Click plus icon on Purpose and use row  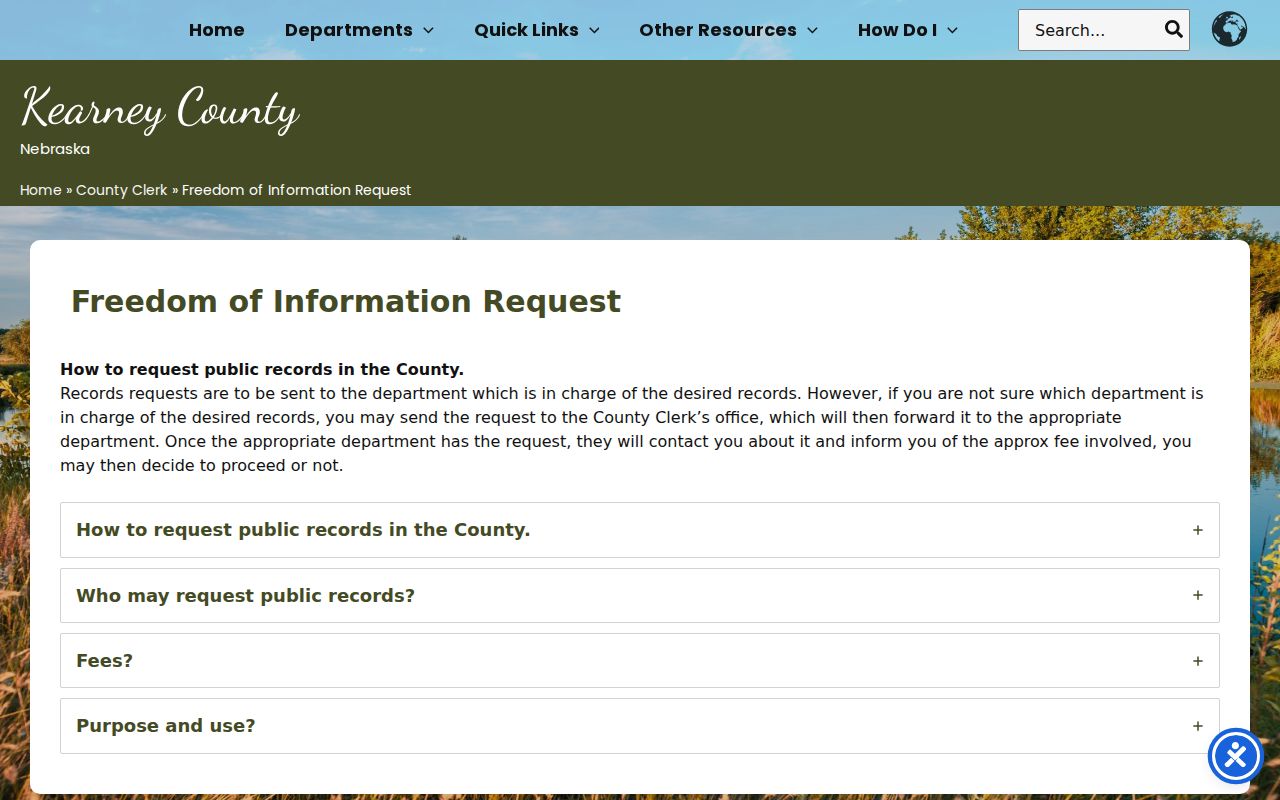coord(1197,726)
